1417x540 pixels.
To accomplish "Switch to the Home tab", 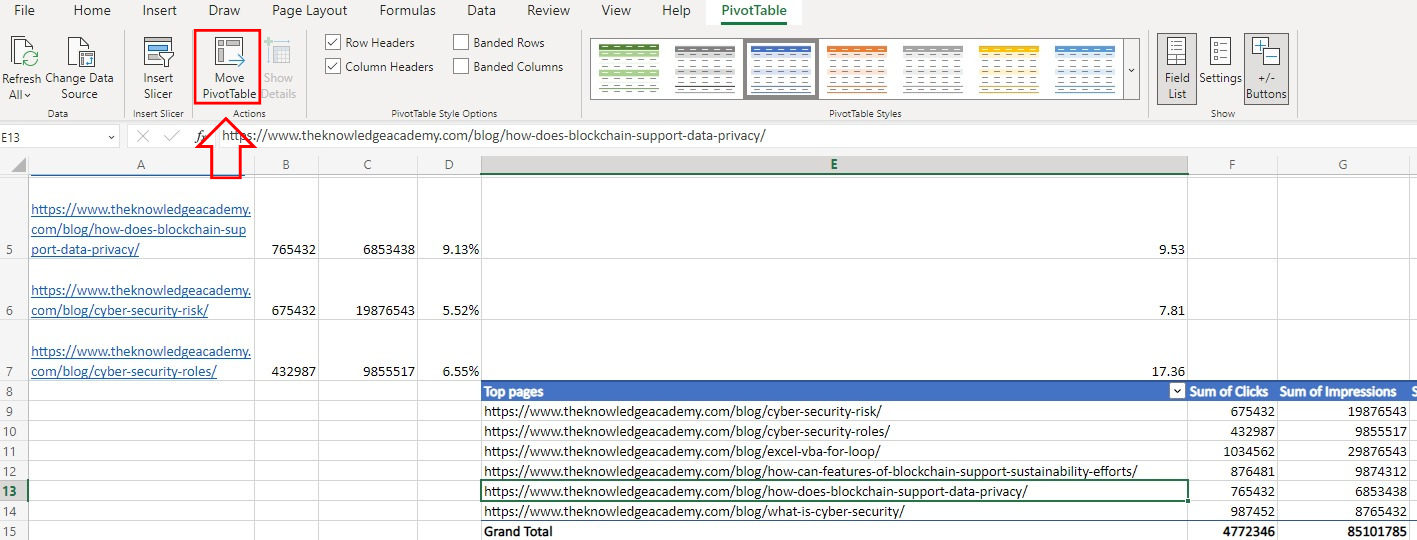I will pyautogui.click(x=92, y=10).
